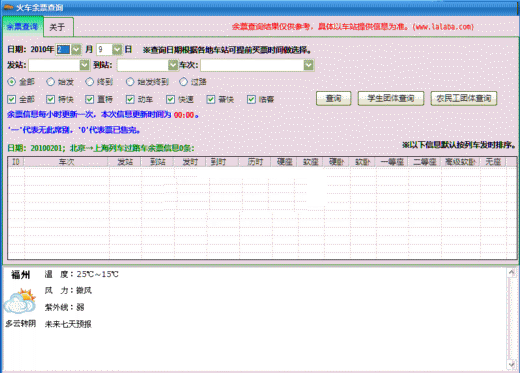Select the 始发终到 radio button
520x373 pixels.
point(130,82)
